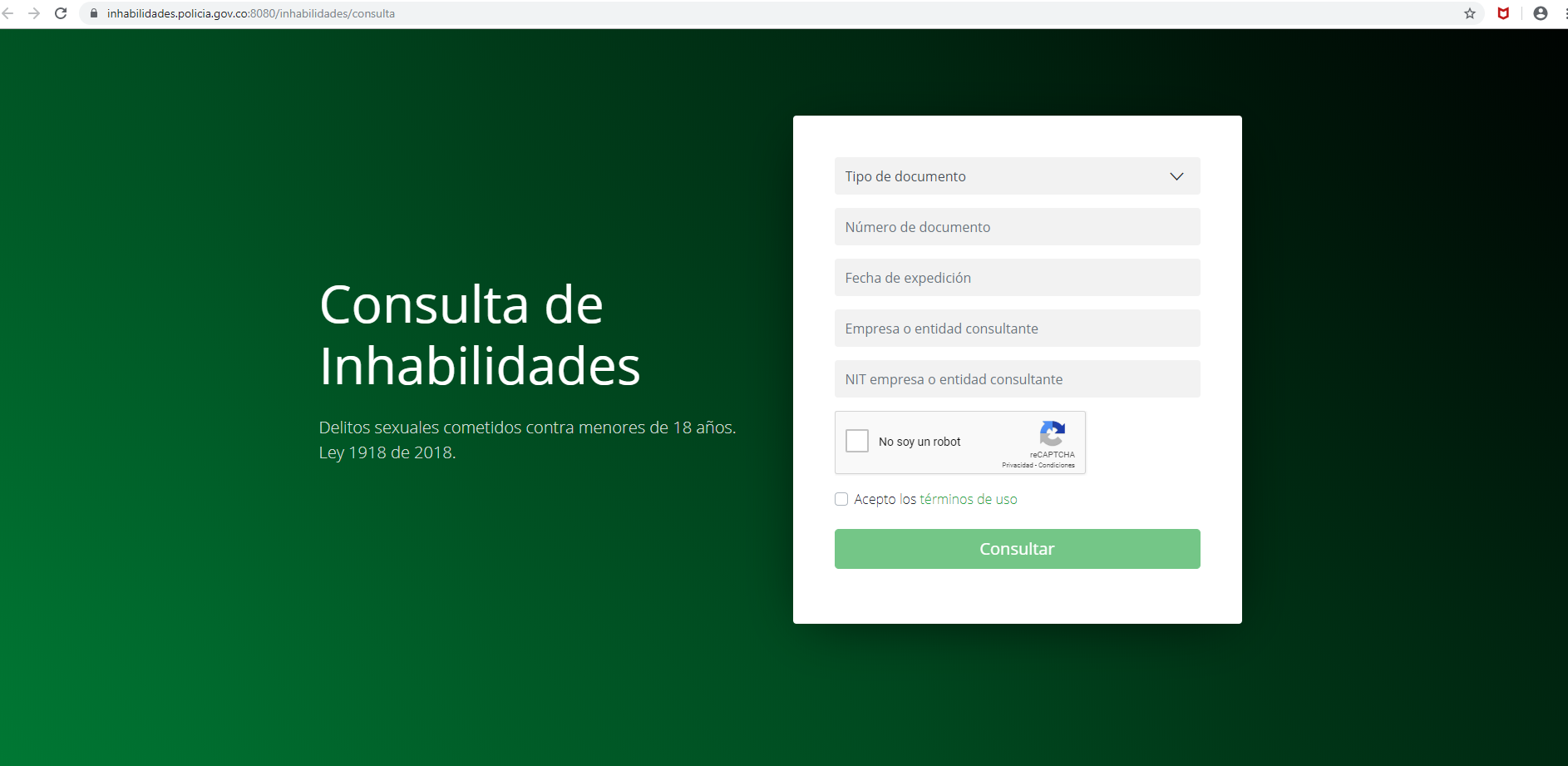The image size is (1568, 766).
Task: Bookmark the page using the star icon
Action: pos(1470,13)
